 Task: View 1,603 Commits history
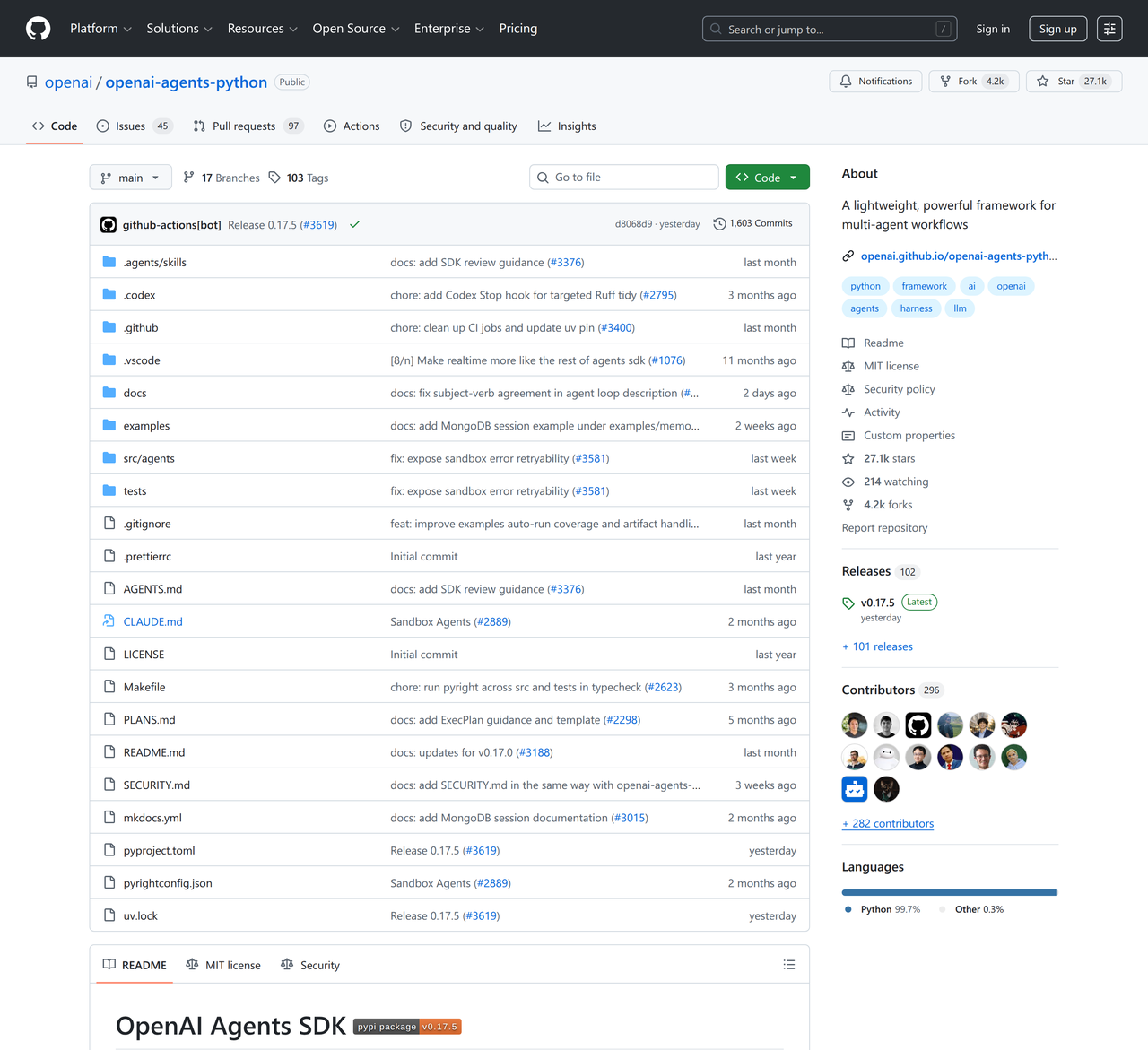click(x=752, y=223)
